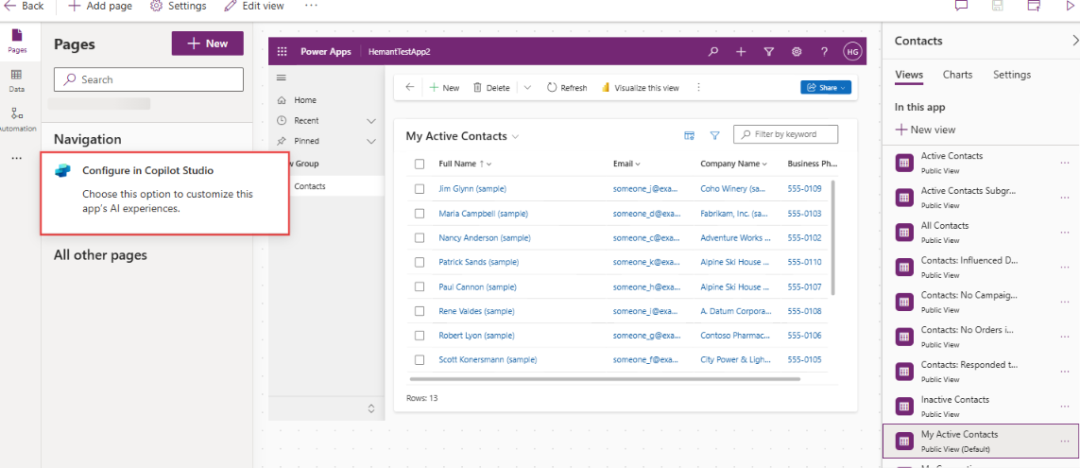Open the top toolbar more options ellipsis
Screen dimensions: 1080x468
(x=311, y=6)
